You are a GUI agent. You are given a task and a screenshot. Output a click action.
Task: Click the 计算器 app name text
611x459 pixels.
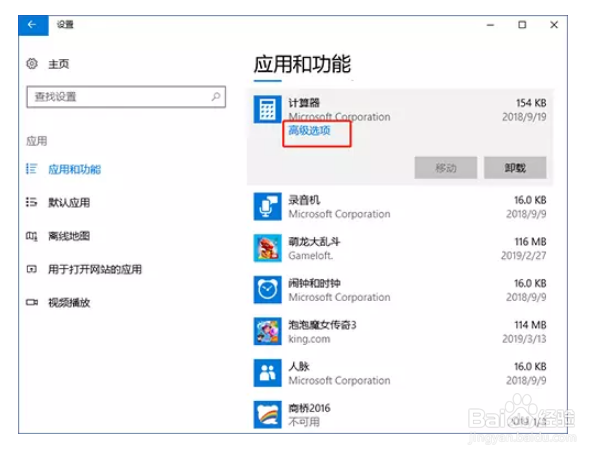click(x=304, y=103)
